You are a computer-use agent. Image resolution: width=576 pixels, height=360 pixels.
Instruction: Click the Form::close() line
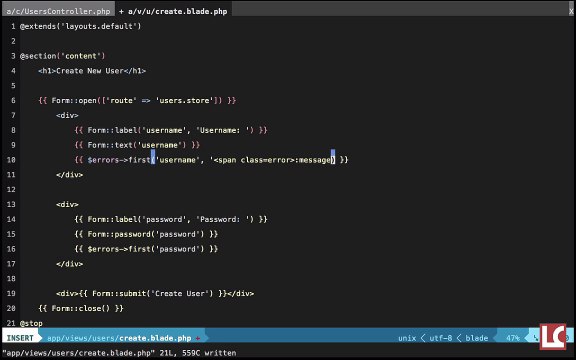coord(81,308)
